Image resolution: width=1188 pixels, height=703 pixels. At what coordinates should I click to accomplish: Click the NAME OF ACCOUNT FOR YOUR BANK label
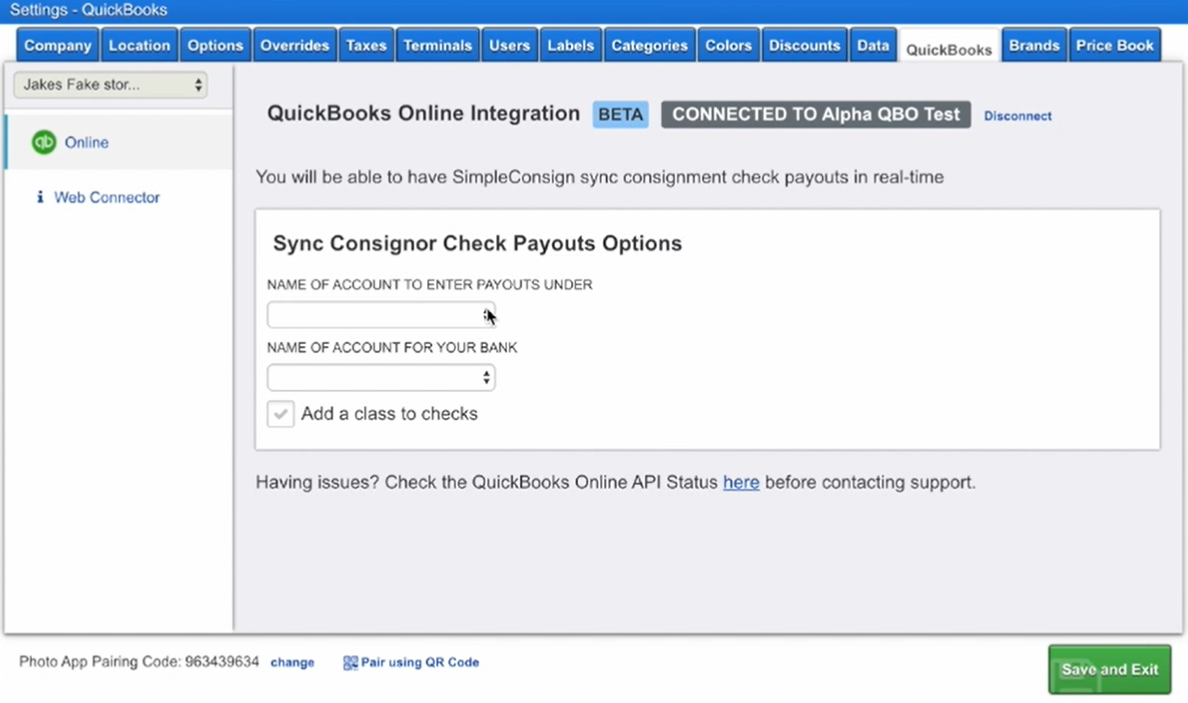coord(392,348)
